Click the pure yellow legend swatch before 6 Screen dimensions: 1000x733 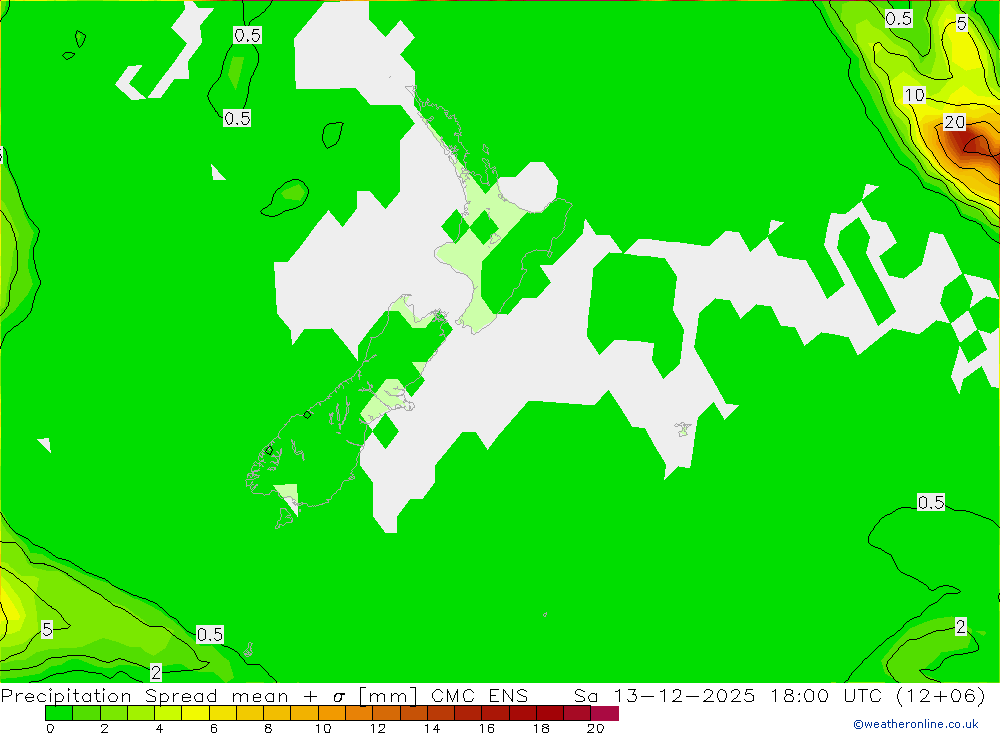[195, 713]
